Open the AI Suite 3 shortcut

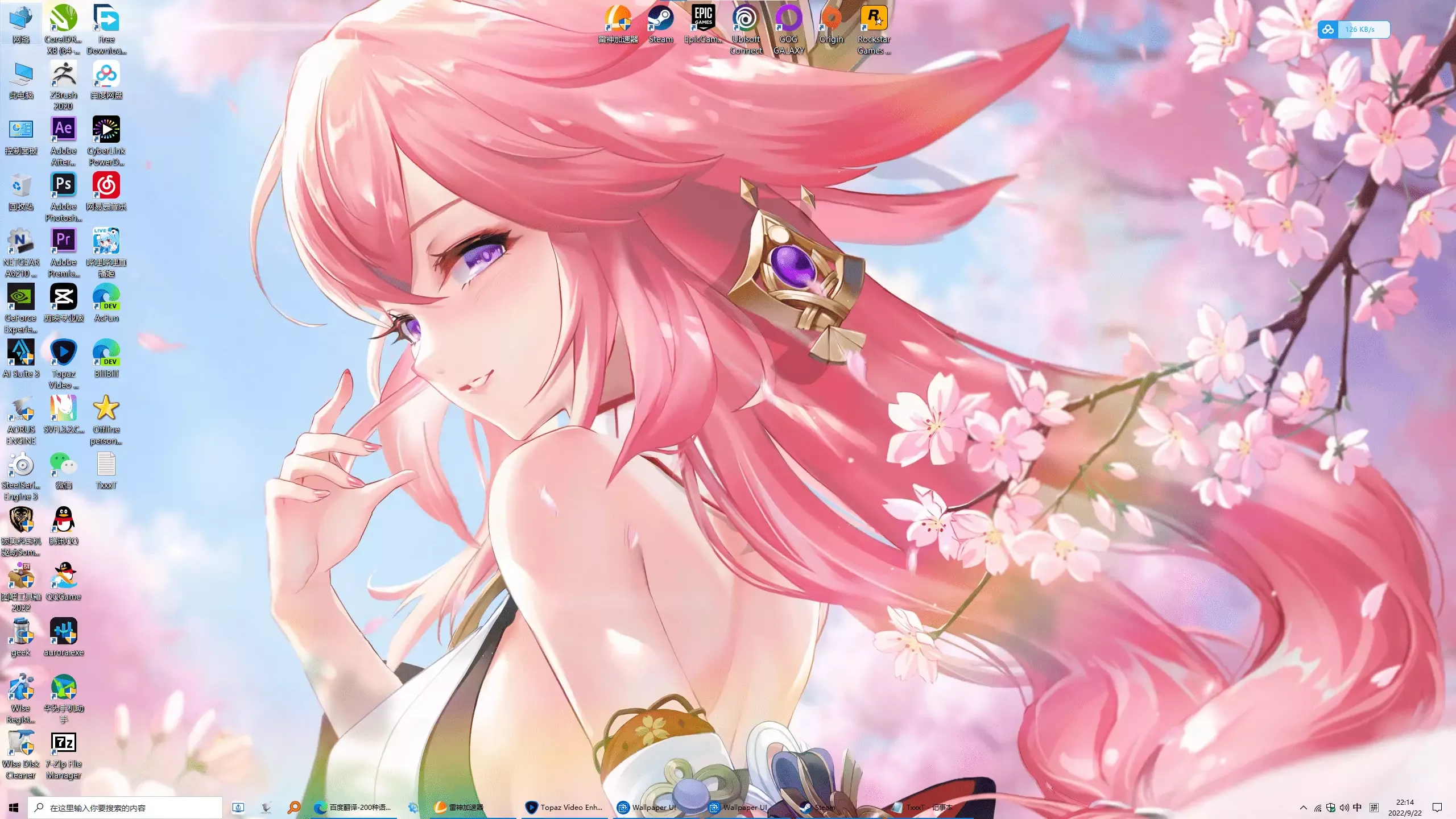point(20,359)
